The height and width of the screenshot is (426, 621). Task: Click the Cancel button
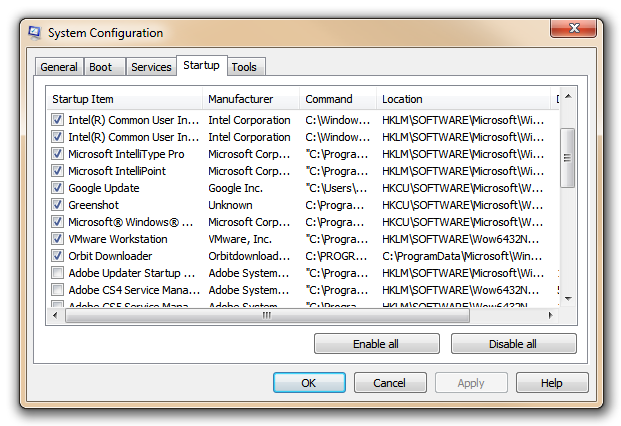[390, 382]
